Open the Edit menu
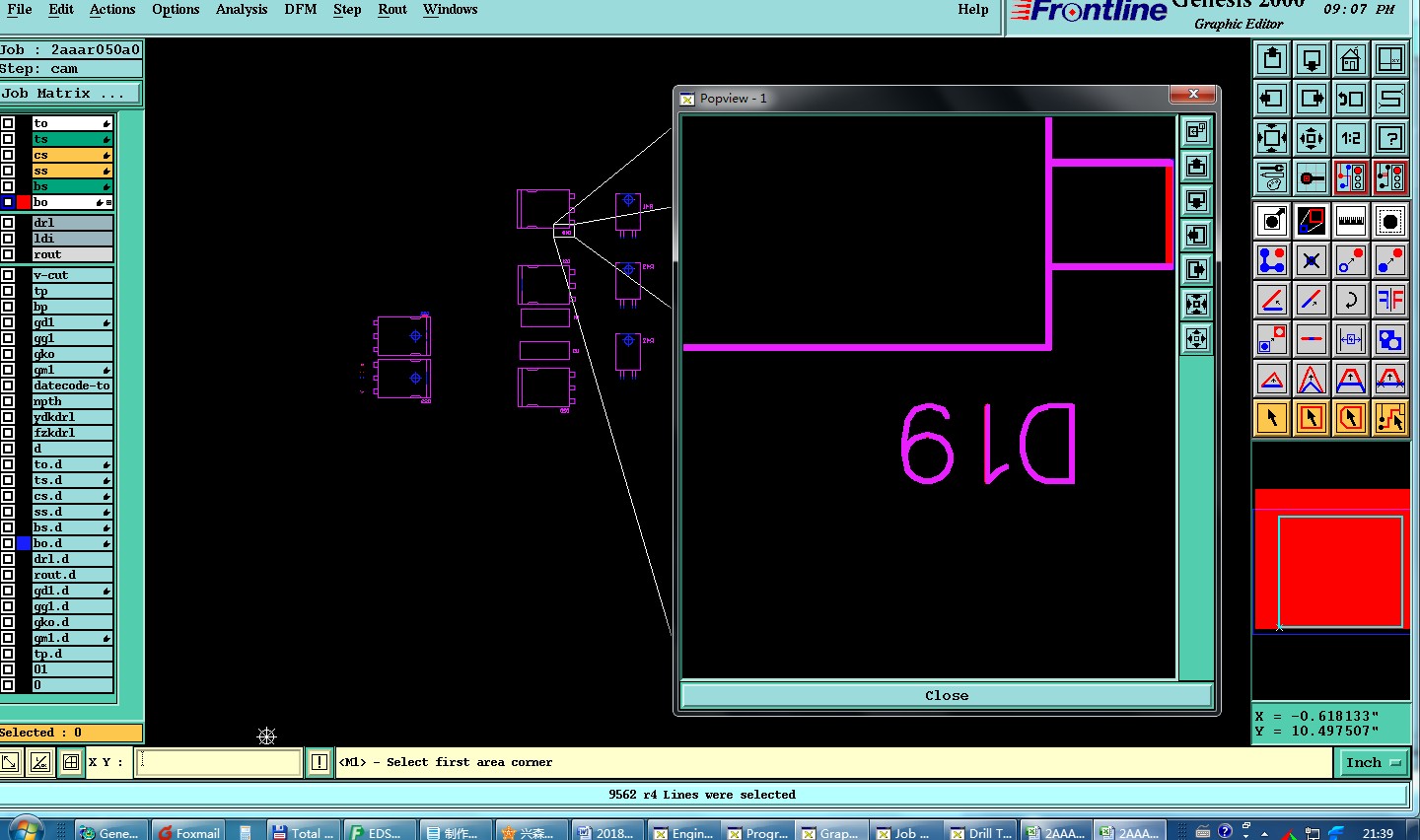This screenshot has width=1420, height=840. pos(61,10)
